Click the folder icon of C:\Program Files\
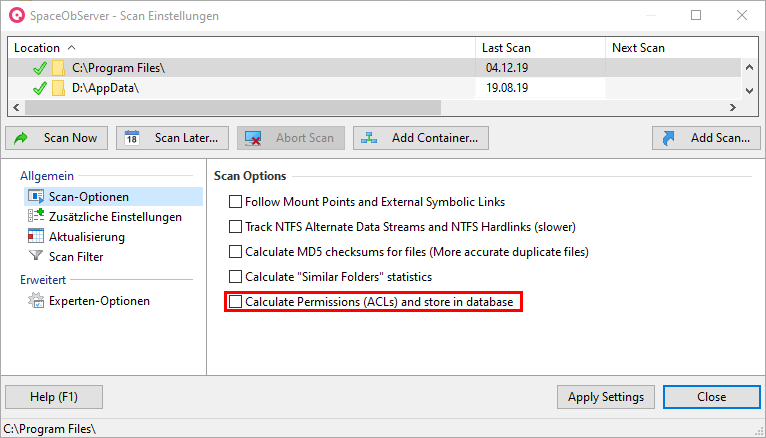Viewport: 766px width, 438px height. (x=59, y=68)
